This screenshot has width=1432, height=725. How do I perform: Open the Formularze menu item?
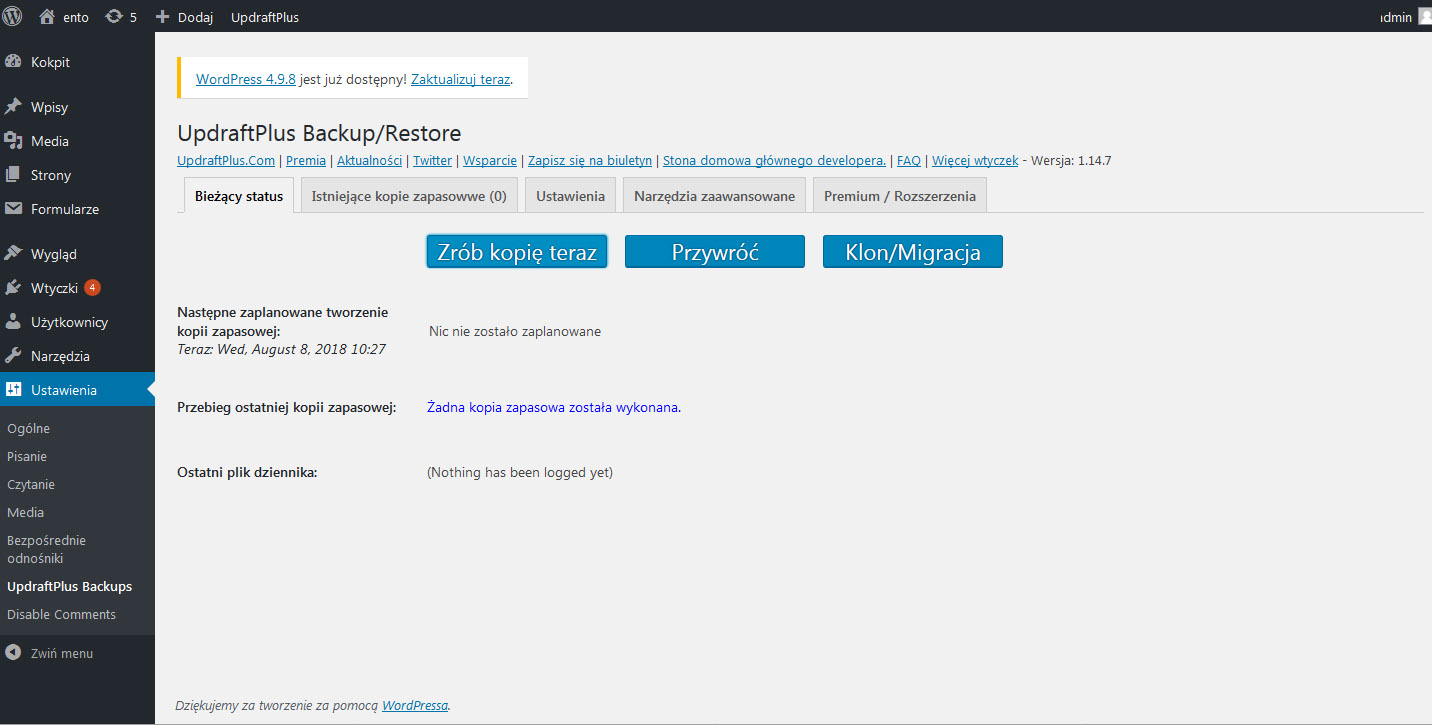point(77,209)
